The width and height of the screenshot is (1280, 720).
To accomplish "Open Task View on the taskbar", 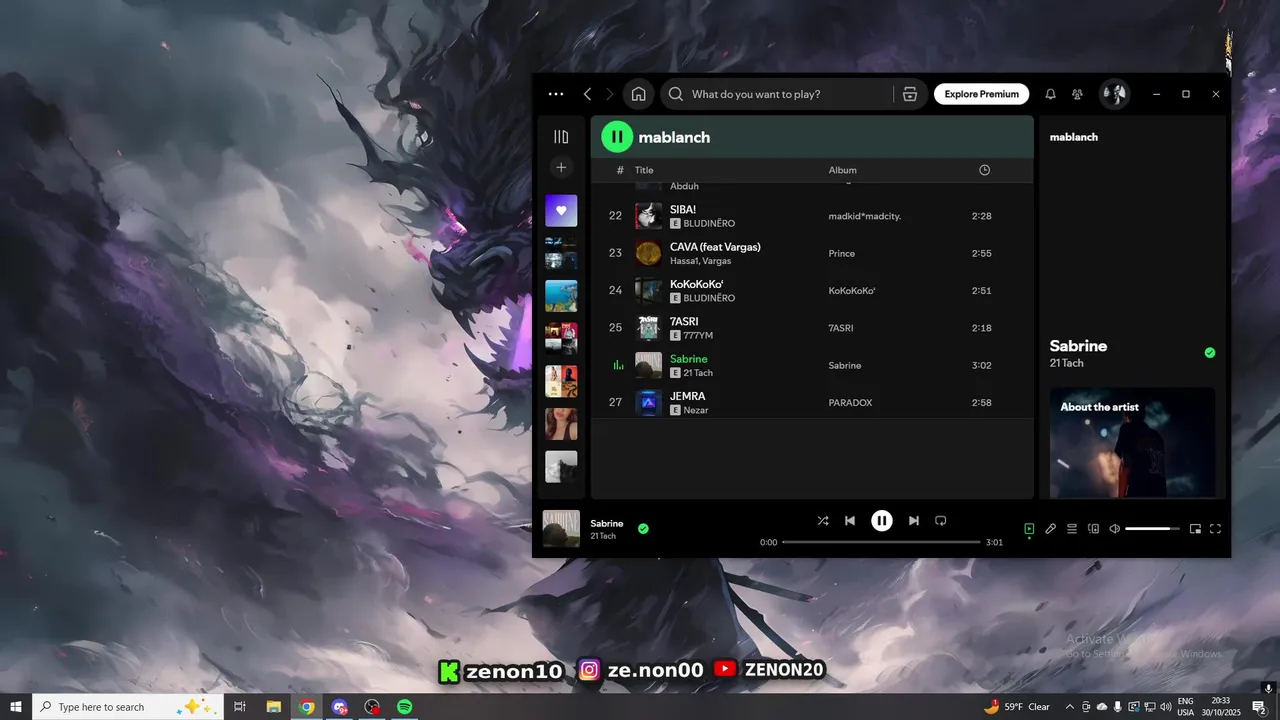I will tap(240, 707).
